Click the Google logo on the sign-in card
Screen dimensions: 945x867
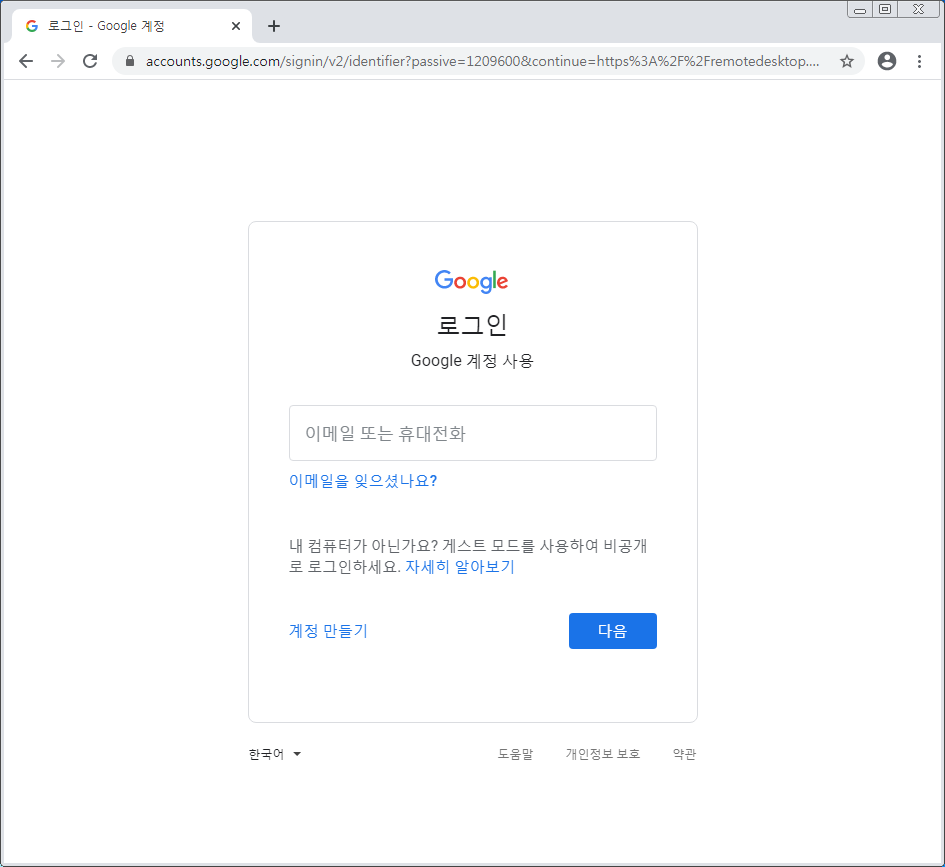pos(471,281)
